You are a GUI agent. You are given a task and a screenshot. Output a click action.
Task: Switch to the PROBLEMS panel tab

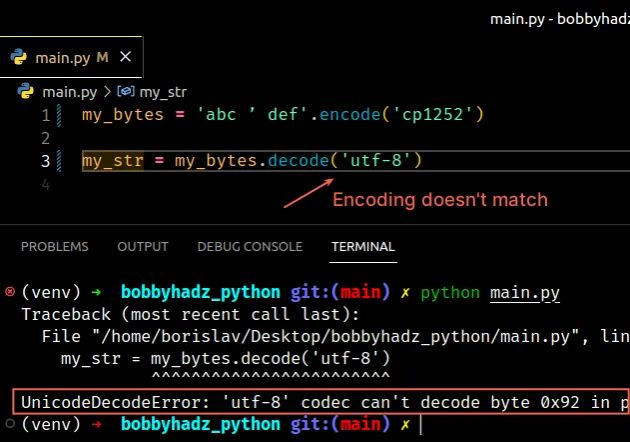[x=55, y=246]
